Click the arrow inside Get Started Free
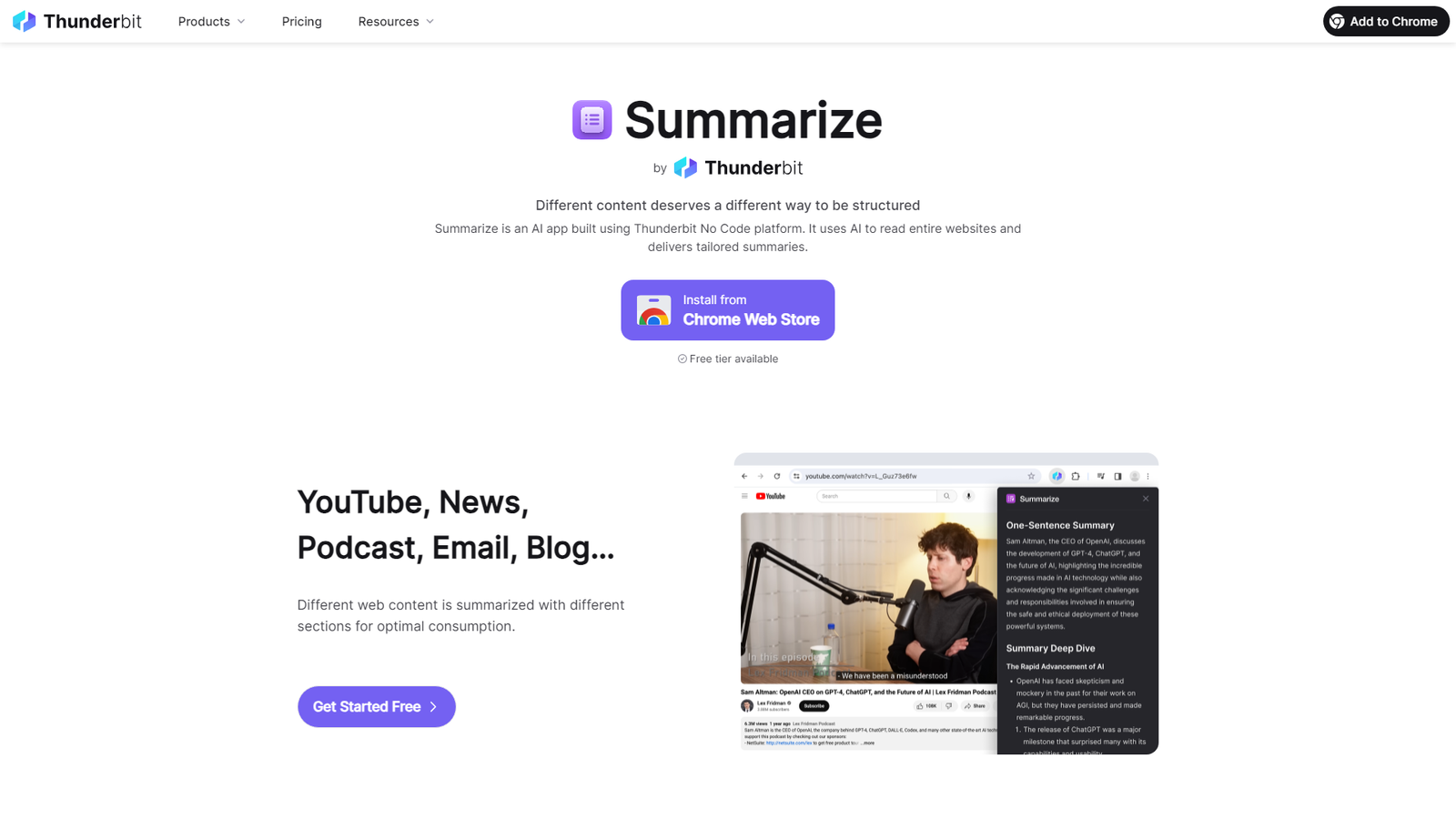Viewport: 1456px width, 819px height. tap(433, 707)
